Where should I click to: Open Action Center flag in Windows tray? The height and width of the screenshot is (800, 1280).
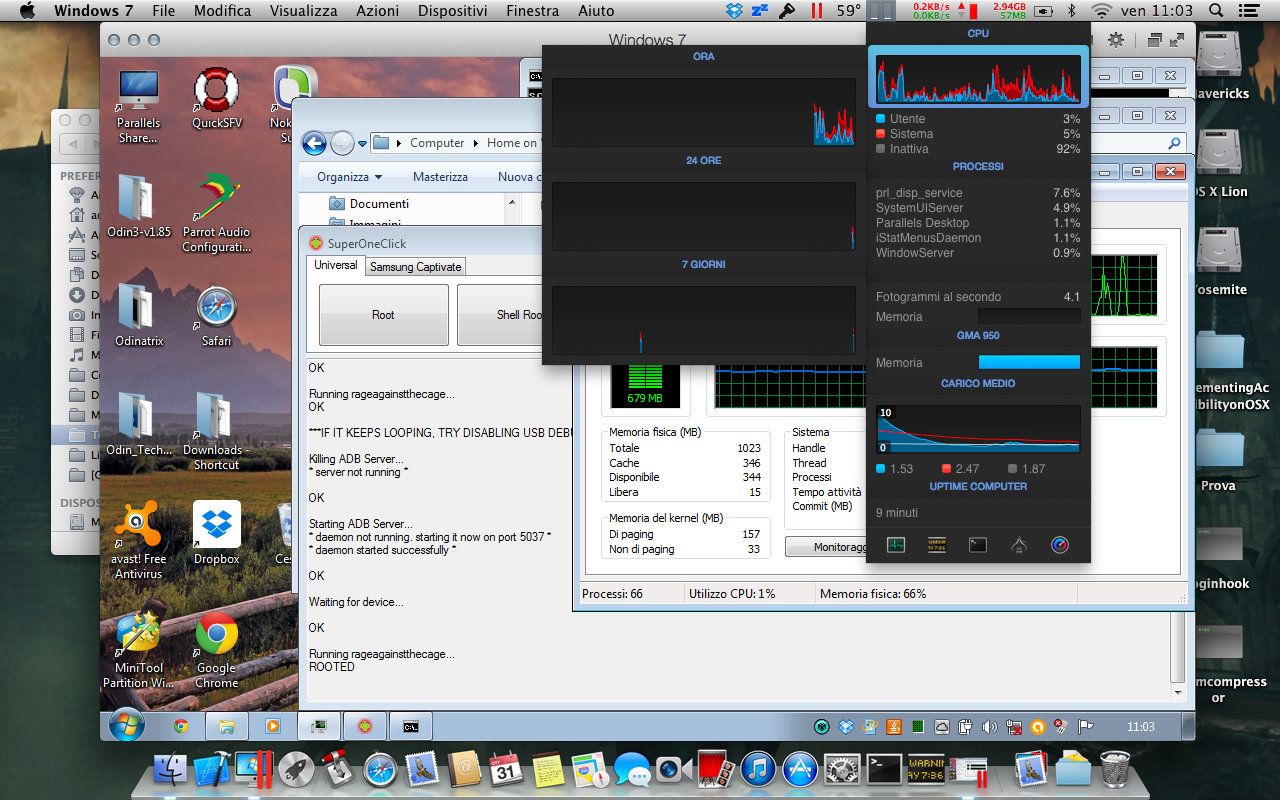click(x=1086, y=727)
